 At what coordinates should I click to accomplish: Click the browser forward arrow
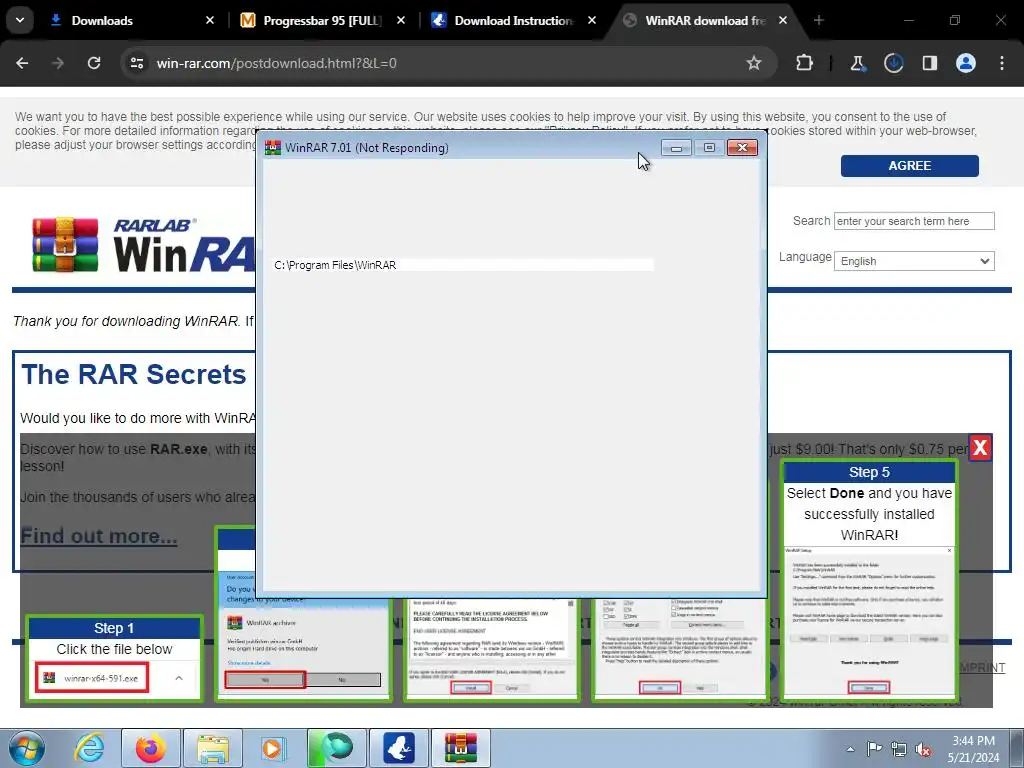pos(58,63)
